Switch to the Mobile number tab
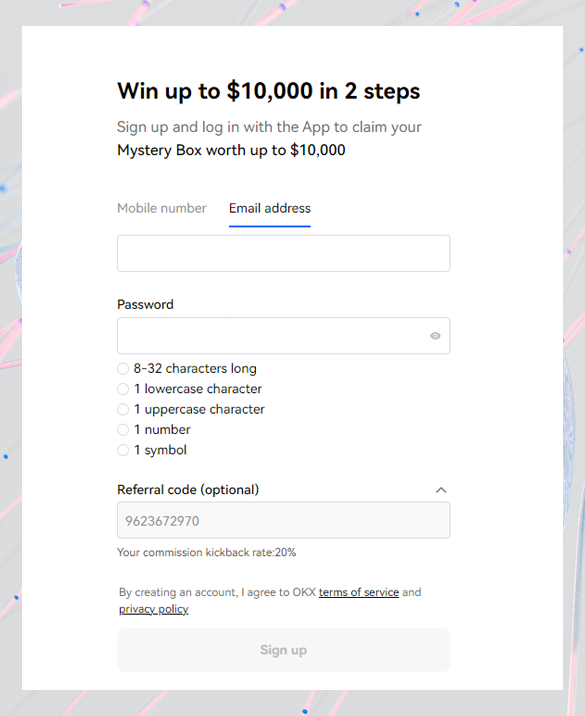585x716 pixels. point(162,208)
